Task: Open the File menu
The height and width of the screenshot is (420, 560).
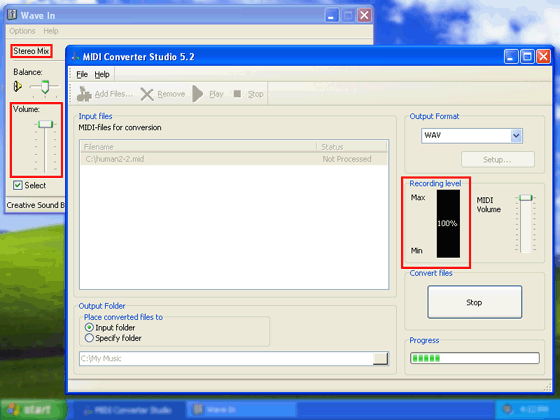Action: point(82,74)
